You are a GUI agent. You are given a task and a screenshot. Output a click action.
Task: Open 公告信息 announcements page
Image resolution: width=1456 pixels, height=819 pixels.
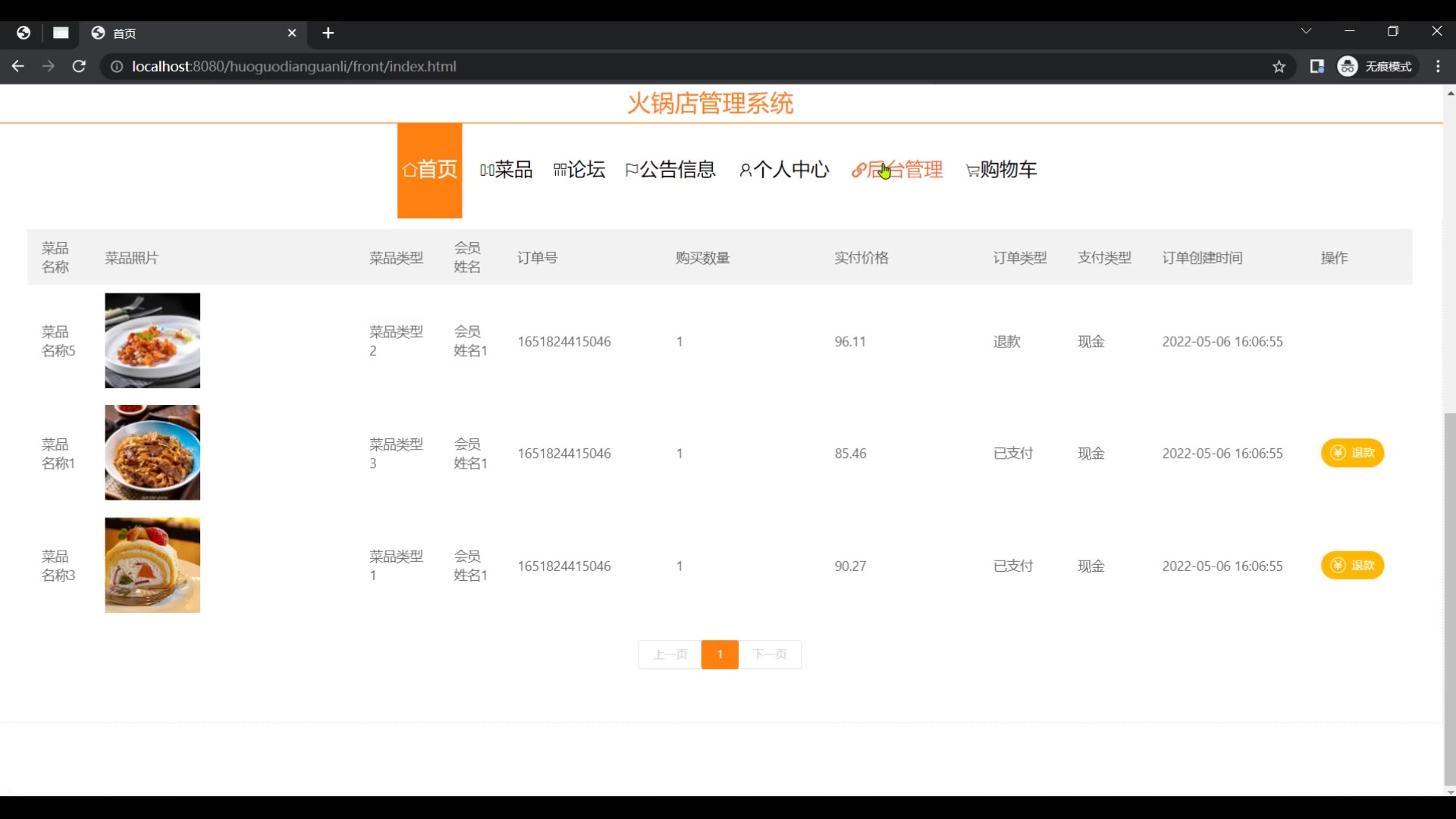(670, 170)
